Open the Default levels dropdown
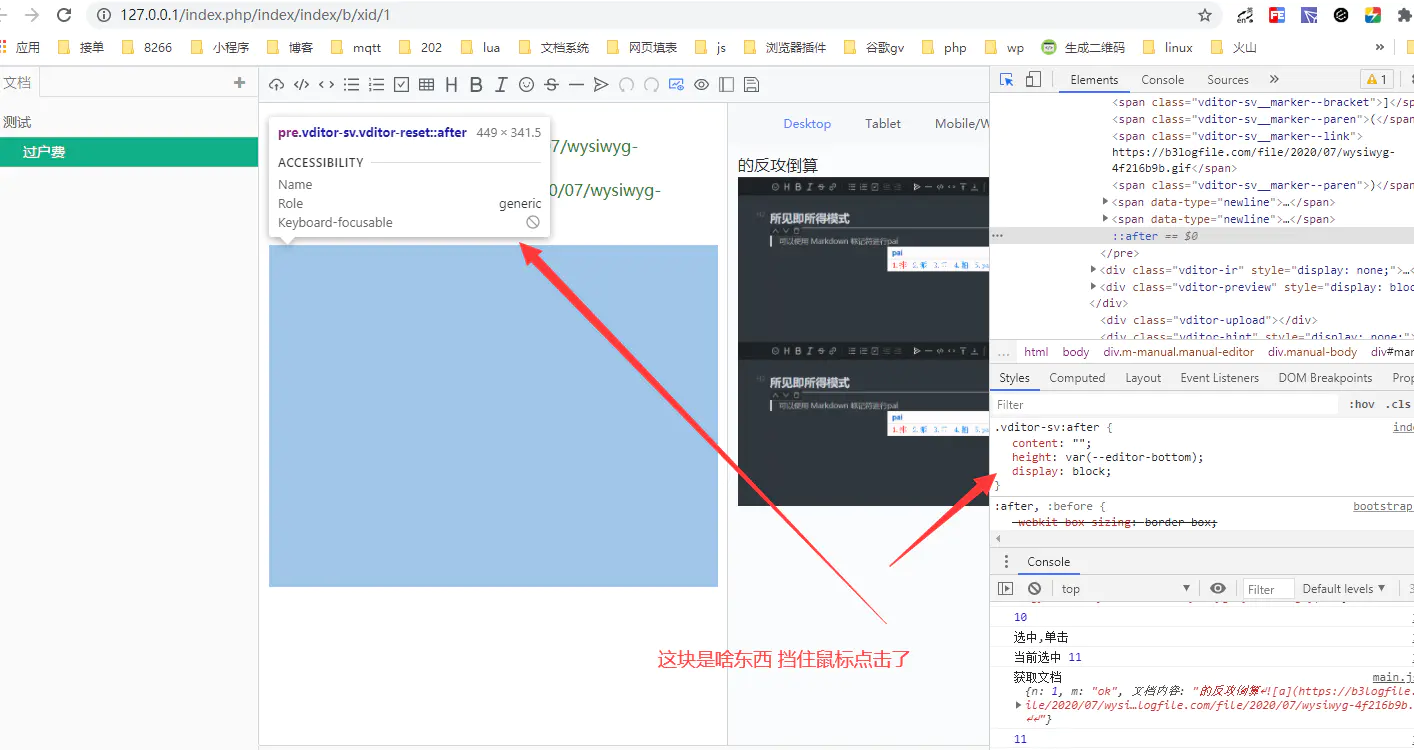Viewport: 1414px width, 750px height. click(x=1343, y=589)
